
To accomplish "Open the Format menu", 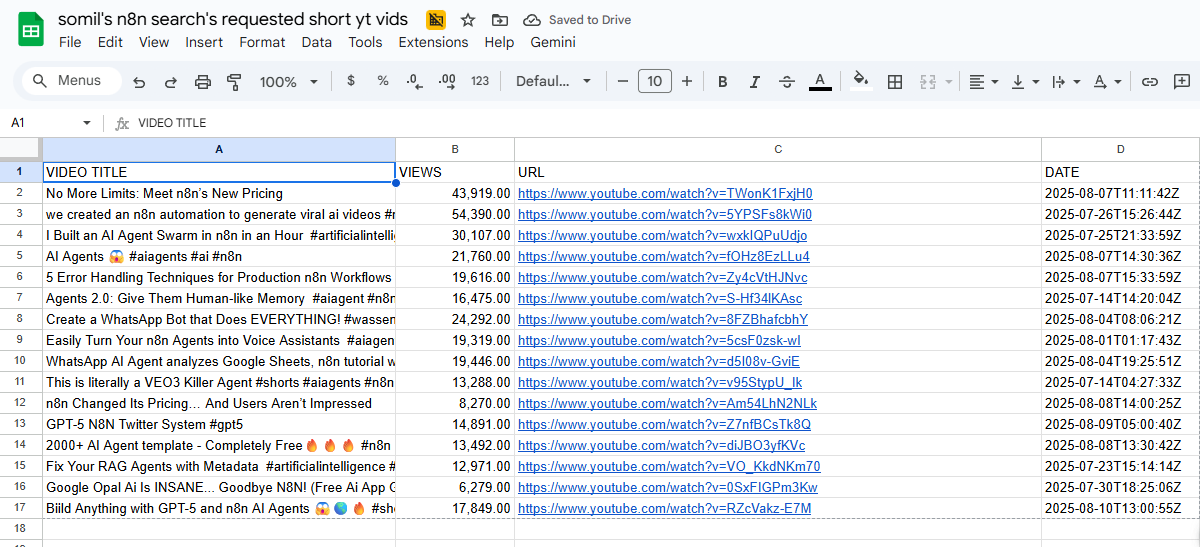I will 262,42.
